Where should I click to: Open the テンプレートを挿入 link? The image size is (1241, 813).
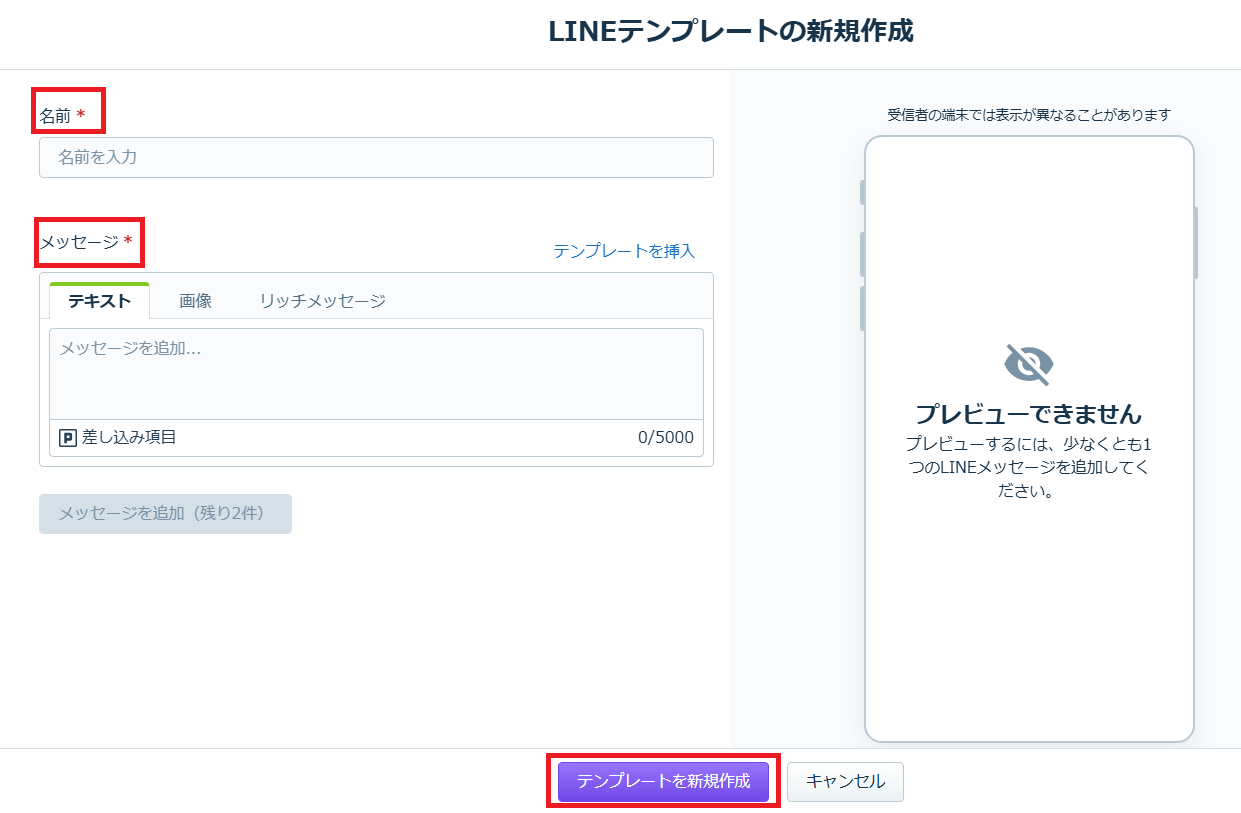pyautogui.click(x=624, y=251)
